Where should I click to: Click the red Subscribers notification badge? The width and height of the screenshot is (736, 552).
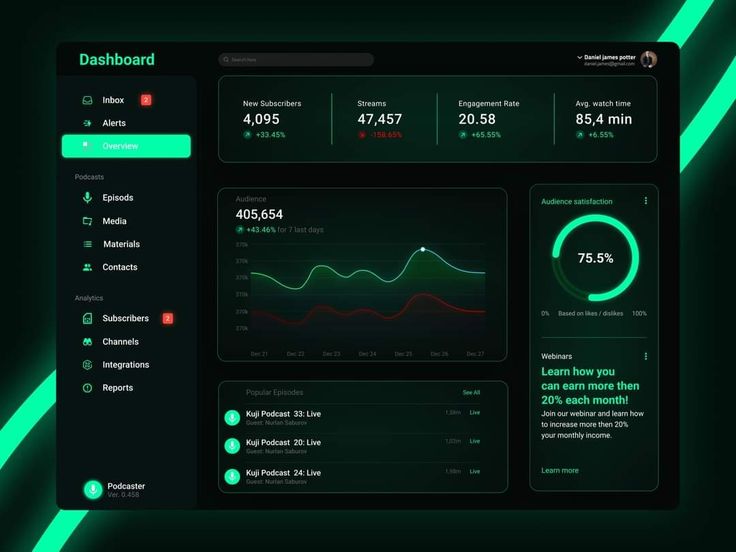[168, 318]
